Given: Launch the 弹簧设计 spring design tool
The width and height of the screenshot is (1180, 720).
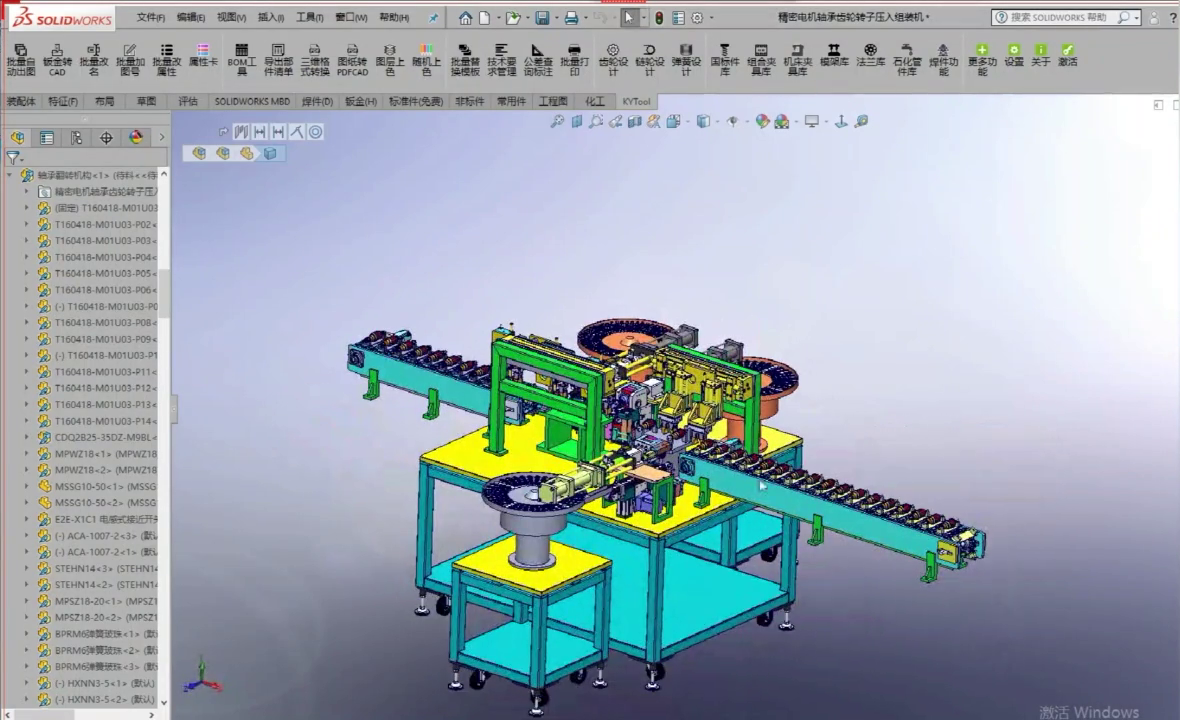Looking at the screenshot, I should pos(686,59).
